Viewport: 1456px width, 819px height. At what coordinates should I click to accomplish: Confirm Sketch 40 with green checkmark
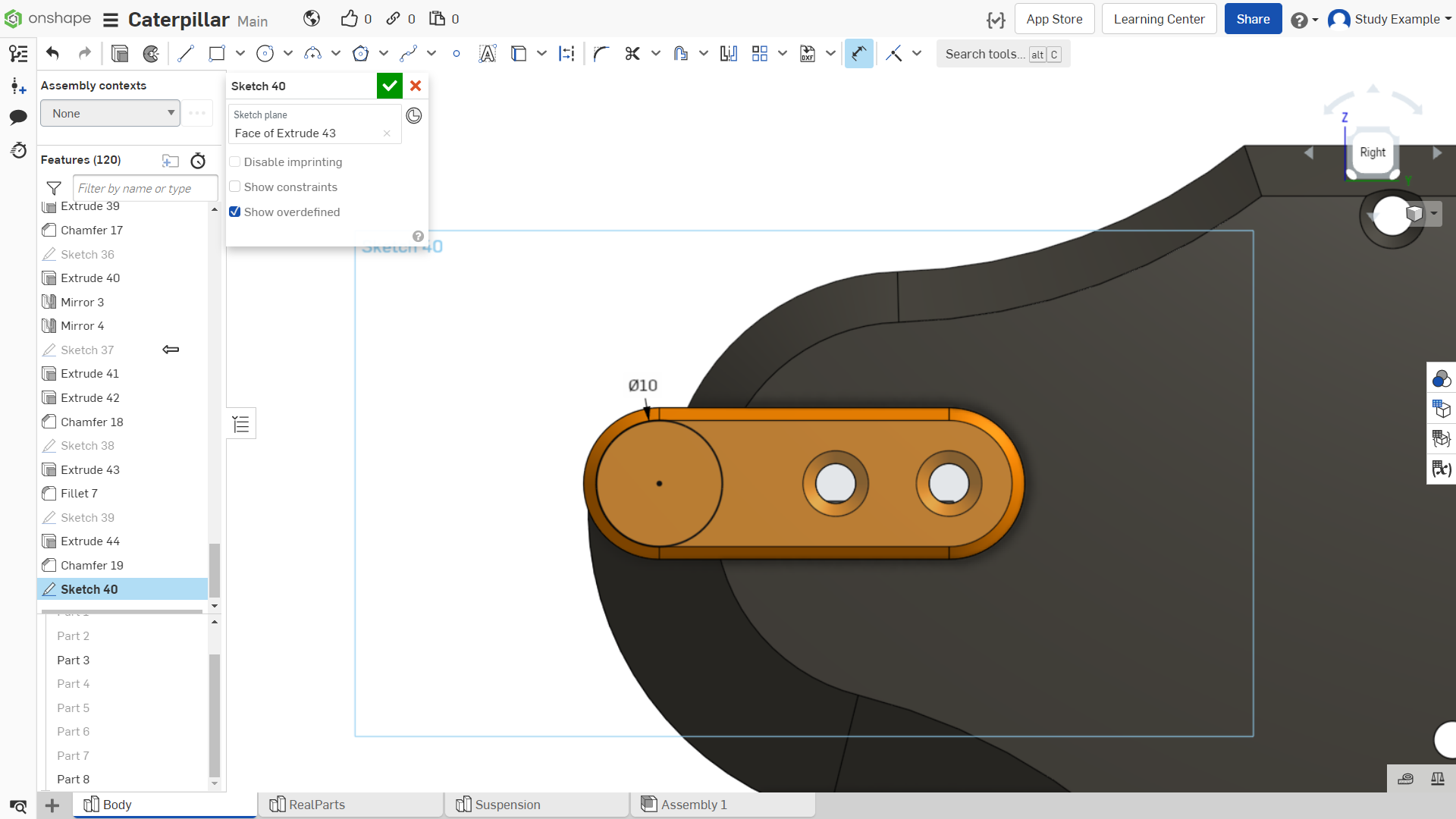(x=390, y=86)
